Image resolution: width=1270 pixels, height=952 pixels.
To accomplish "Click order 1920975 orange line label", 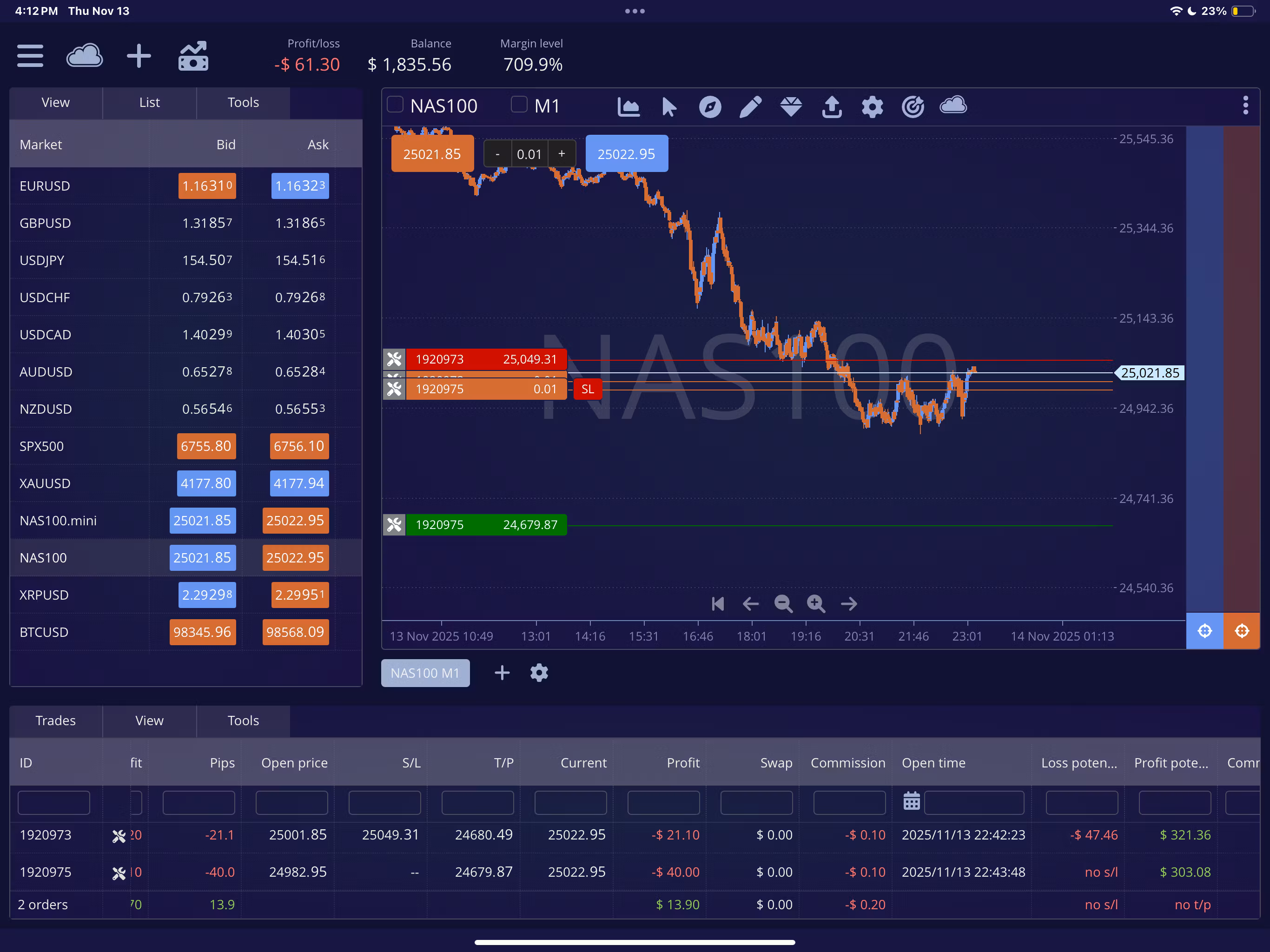I will click(486, 389).
